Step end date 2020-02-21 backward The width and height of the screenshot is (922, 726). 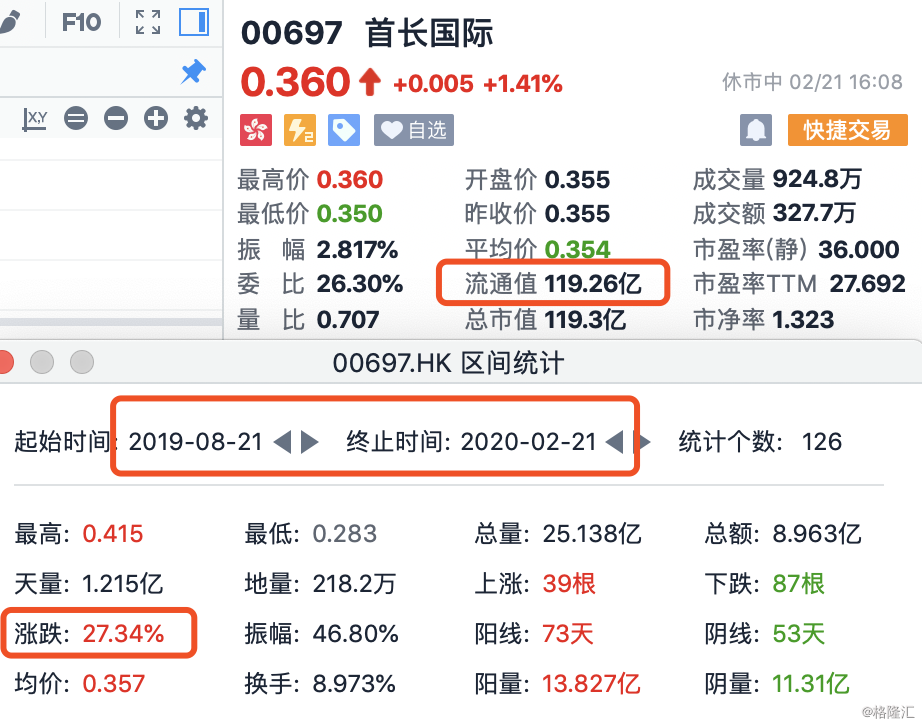tap(614, 442)
